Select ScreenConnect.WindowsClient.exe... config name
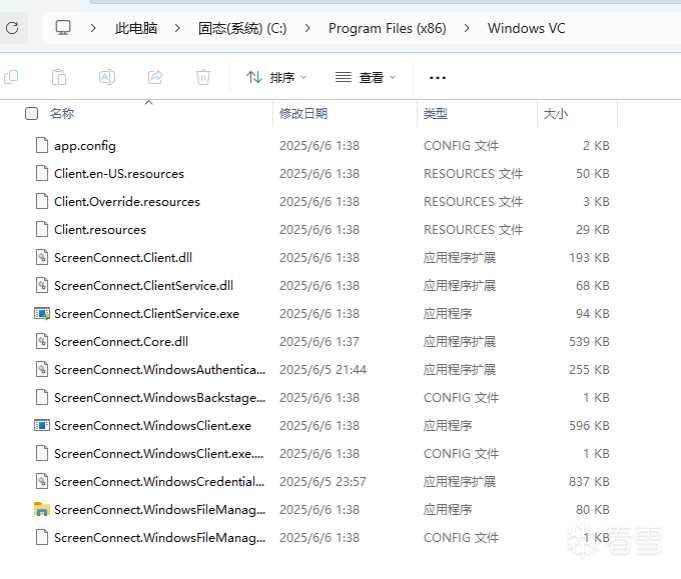 pos(159,454)
